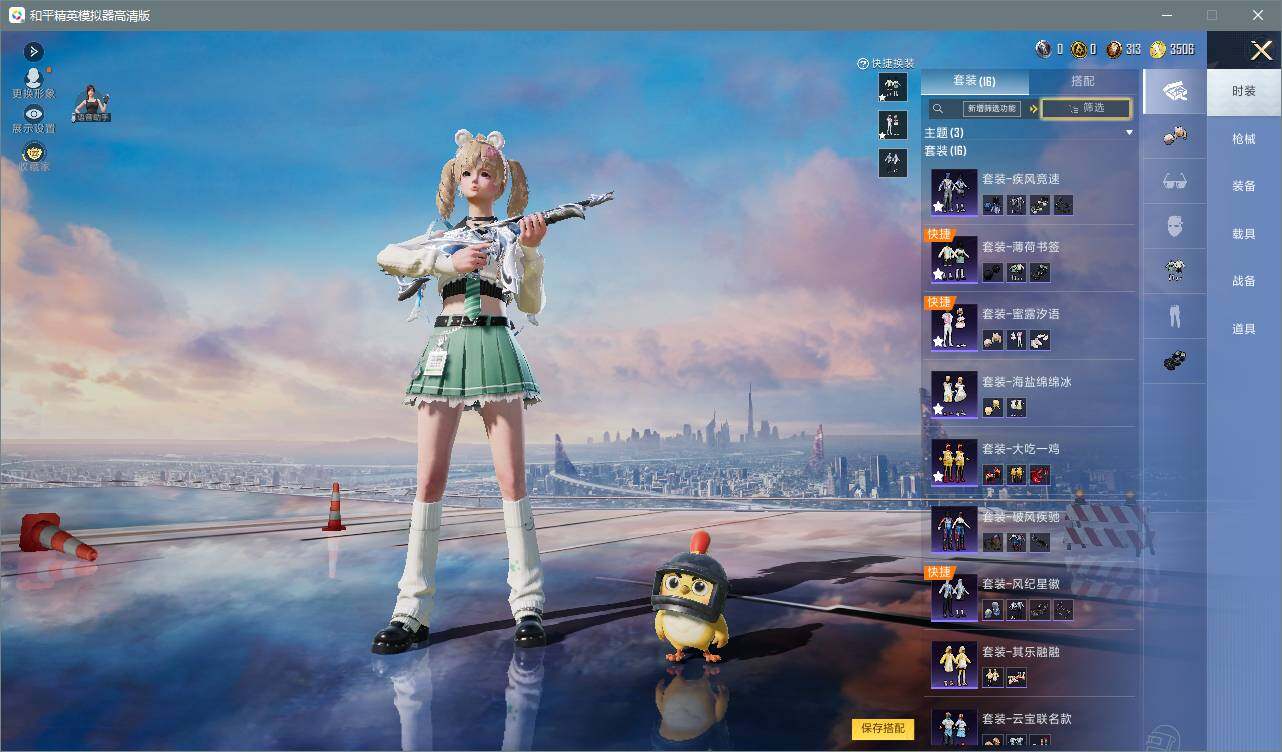The height and width of the screenshot is (752, 1282).
Task: Open the 道具 category tab
Action: [1244, 329]
